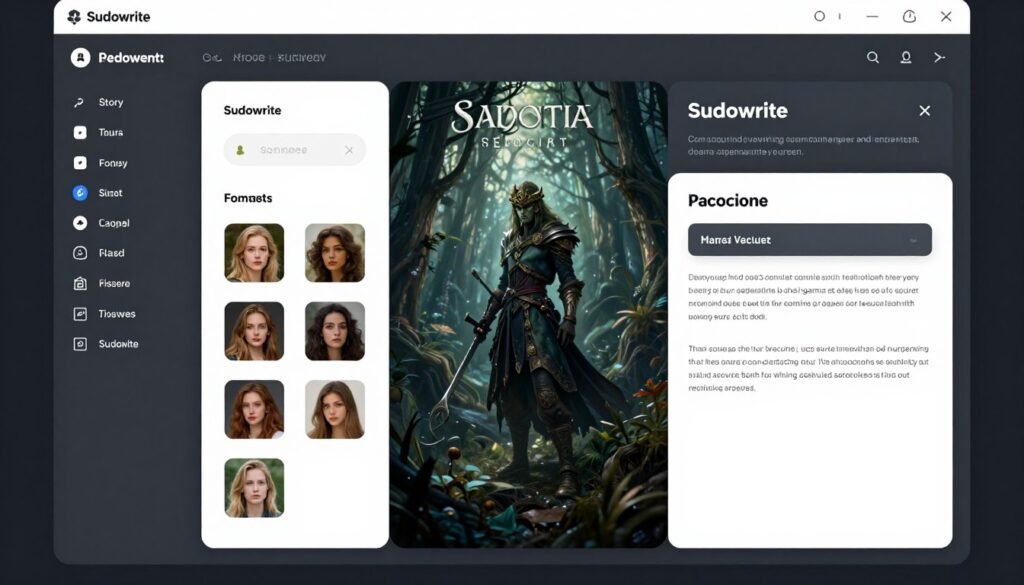Open search using the magnifier icon

pyautogui.click(x=873, y=57)
